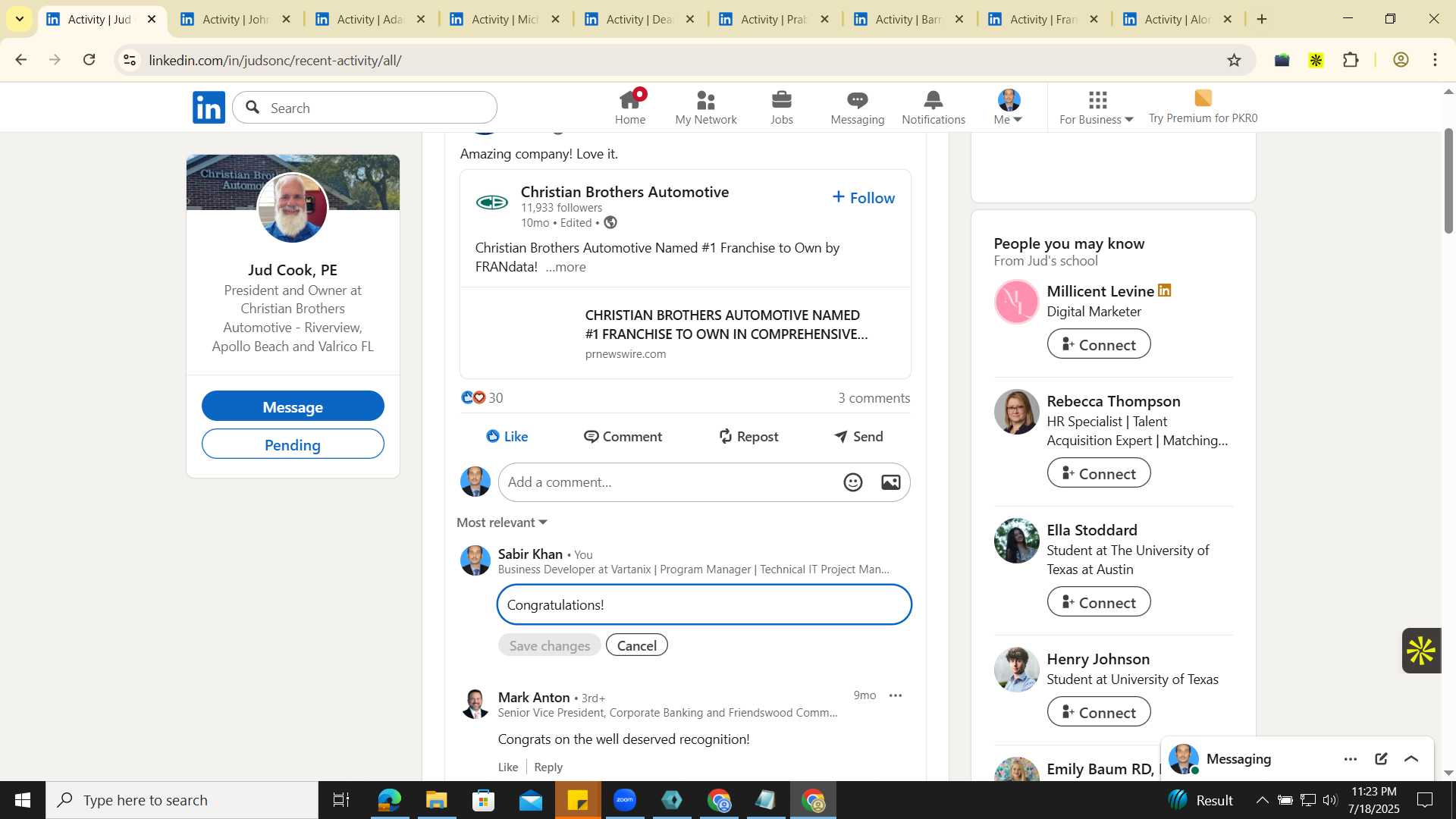
Task: Open Jud Cook's profile photo
Action: coord(293,208)
